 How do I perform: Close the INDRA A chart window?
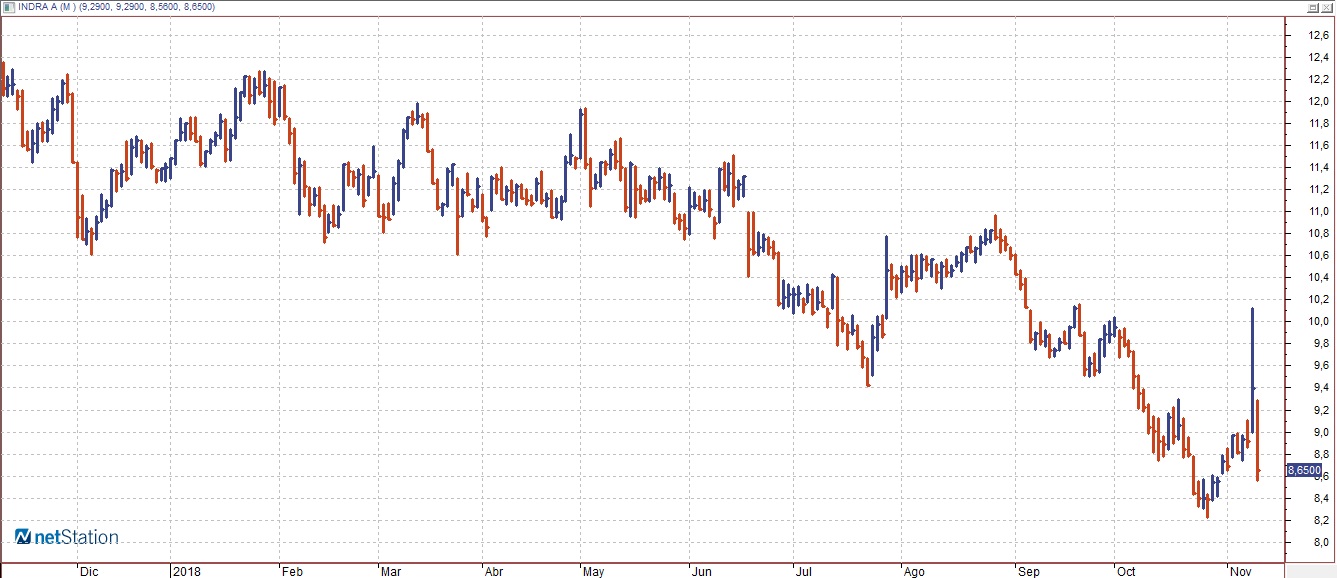click(x=1327, y=7)
